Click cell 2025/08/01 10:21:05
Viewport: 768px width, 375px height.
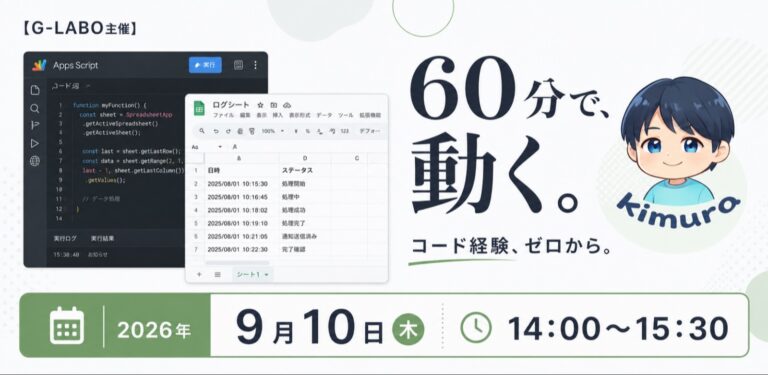(x=241, y=236)
